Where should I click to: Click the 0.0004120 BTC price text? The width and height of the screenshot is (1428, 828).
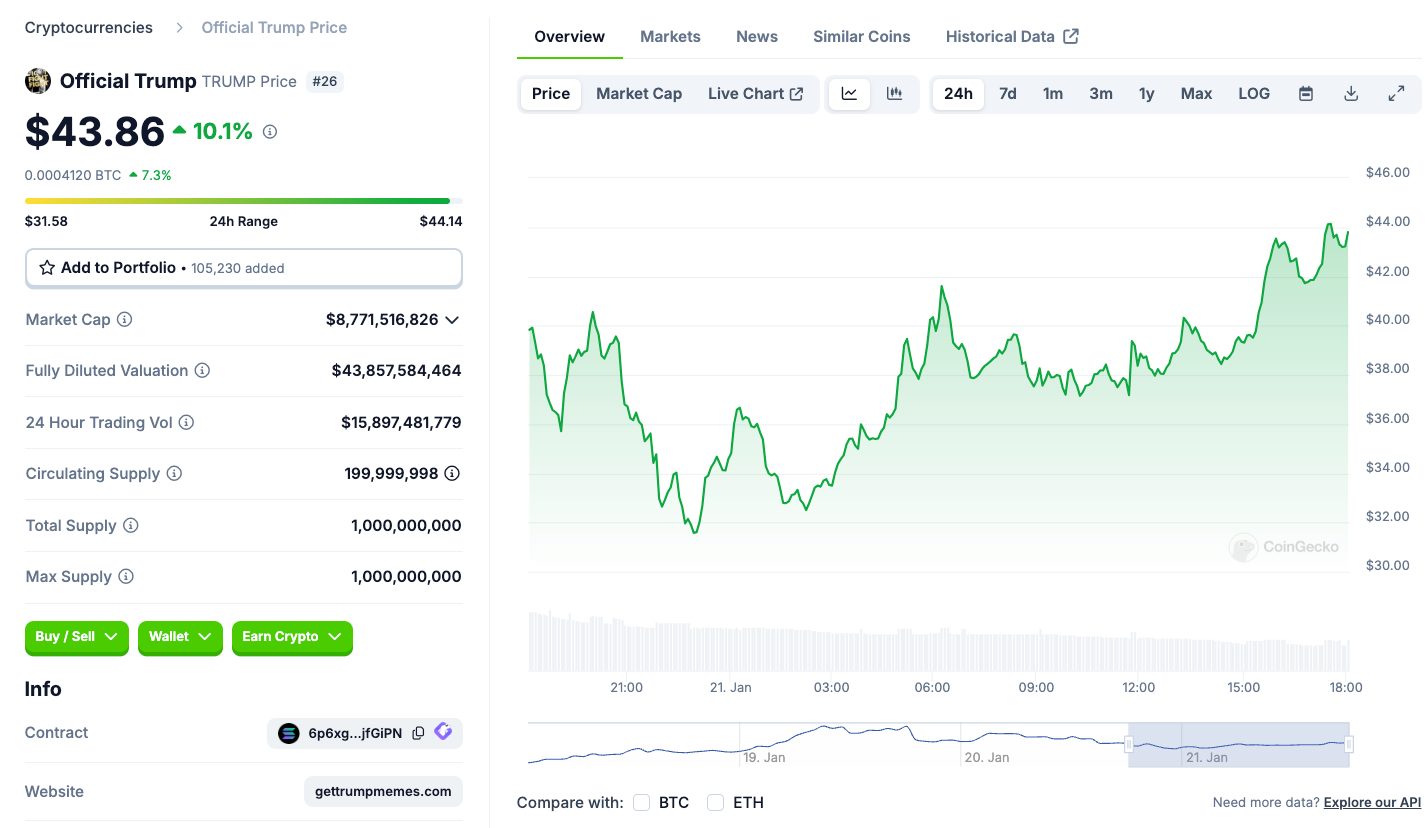coord(73,175)
